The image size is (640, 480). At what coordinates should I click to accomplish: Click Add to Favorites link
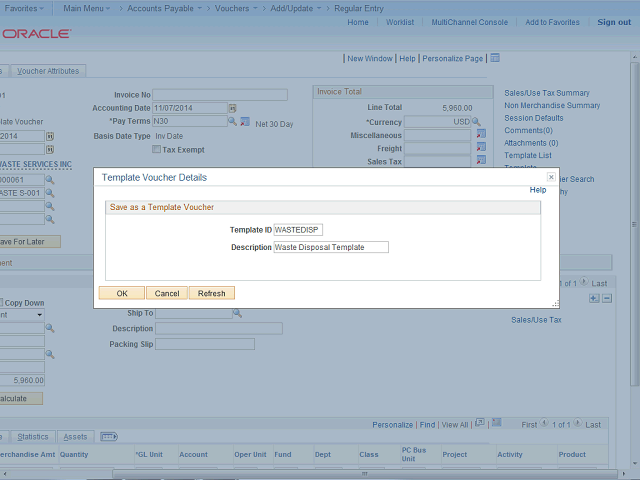552,22
